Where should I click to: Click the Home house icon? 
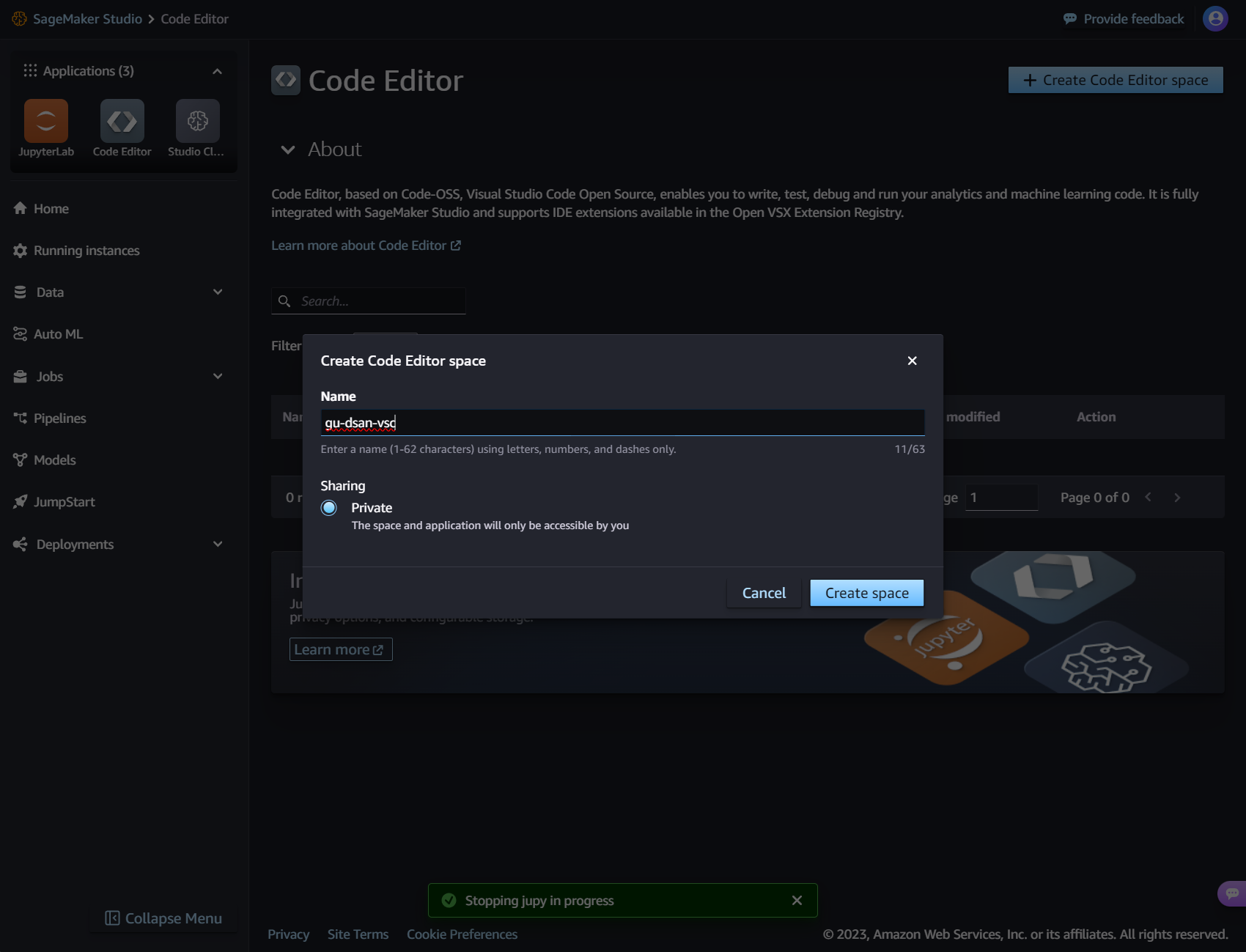point(21,208)
